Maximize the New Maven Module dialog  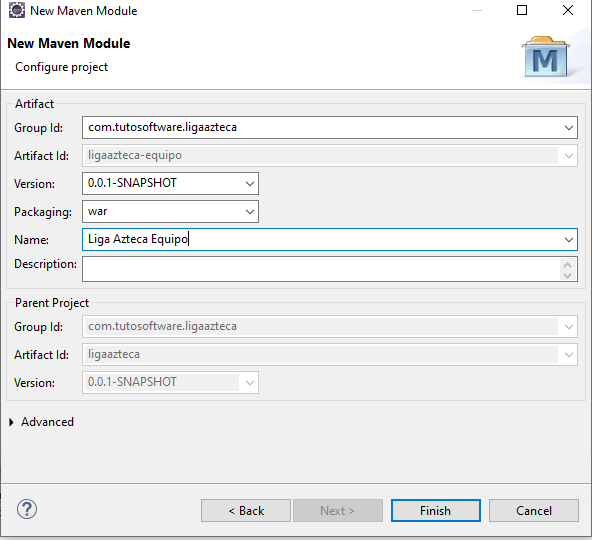[x=522, y=10]
